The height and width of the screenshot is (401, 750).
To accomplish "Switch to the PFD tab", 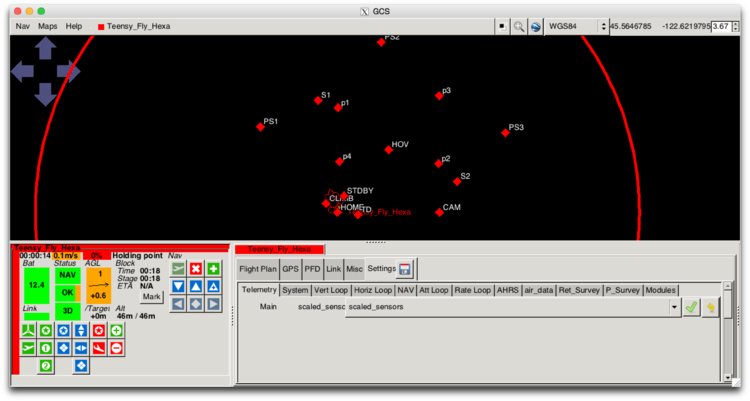I will (x=312, y=269).
